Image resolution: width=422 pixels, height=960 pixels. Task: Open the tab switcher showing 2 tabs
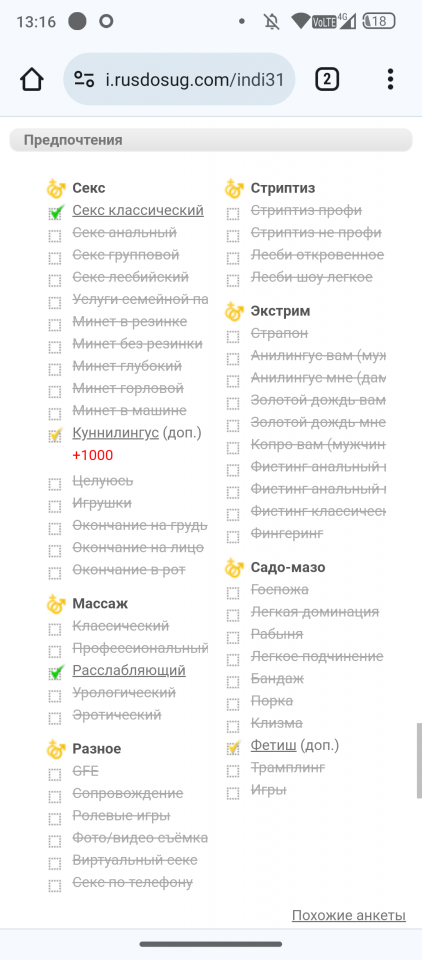coord(327,79)
